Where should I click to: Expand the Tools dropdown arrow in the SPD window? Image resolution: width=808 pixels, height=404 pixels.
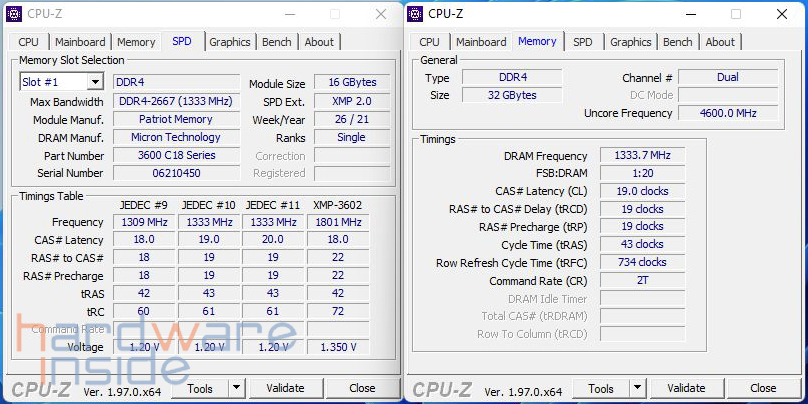[237, 388]
